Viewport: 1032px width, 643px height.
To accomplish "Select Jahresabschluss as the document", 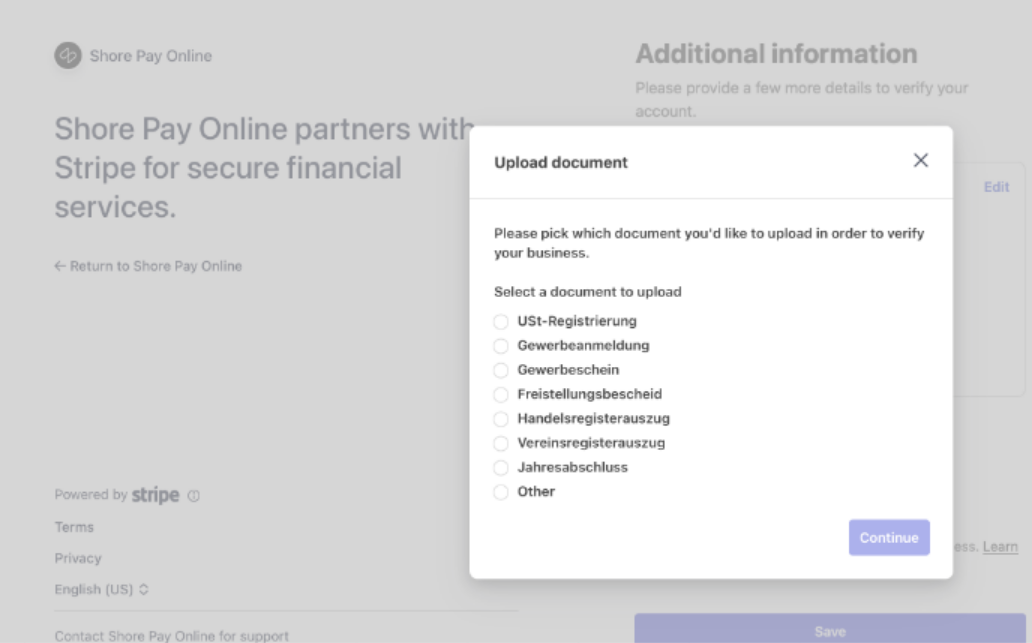I will [x=501, y=468].
